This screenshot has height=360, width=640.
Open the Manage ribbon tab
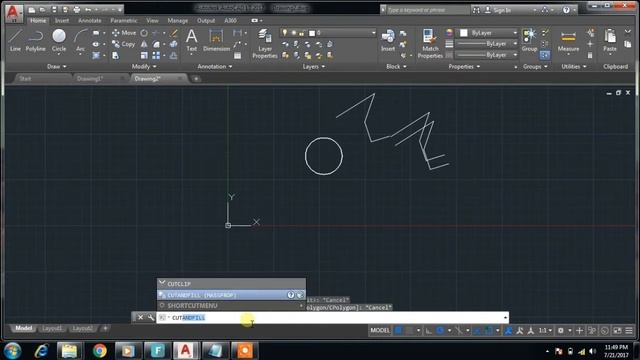(178, 20)
